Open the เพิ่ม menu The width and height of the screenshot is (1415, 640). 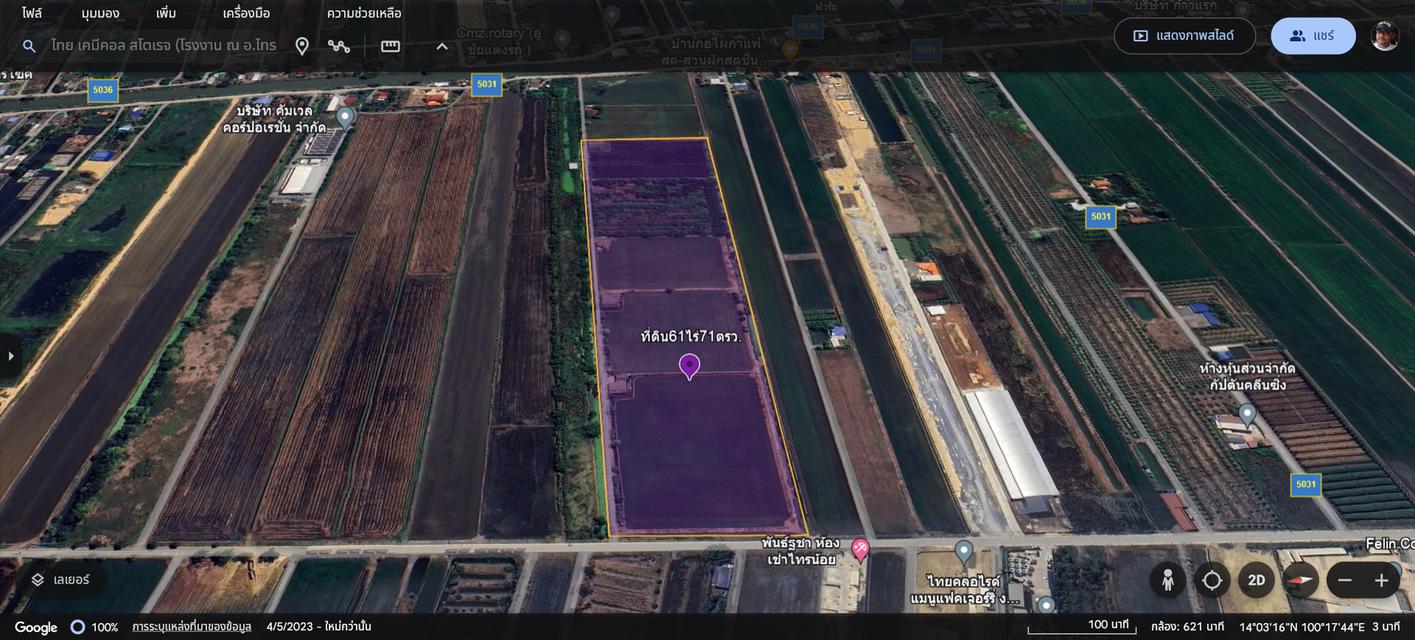[x=166, y=13]
